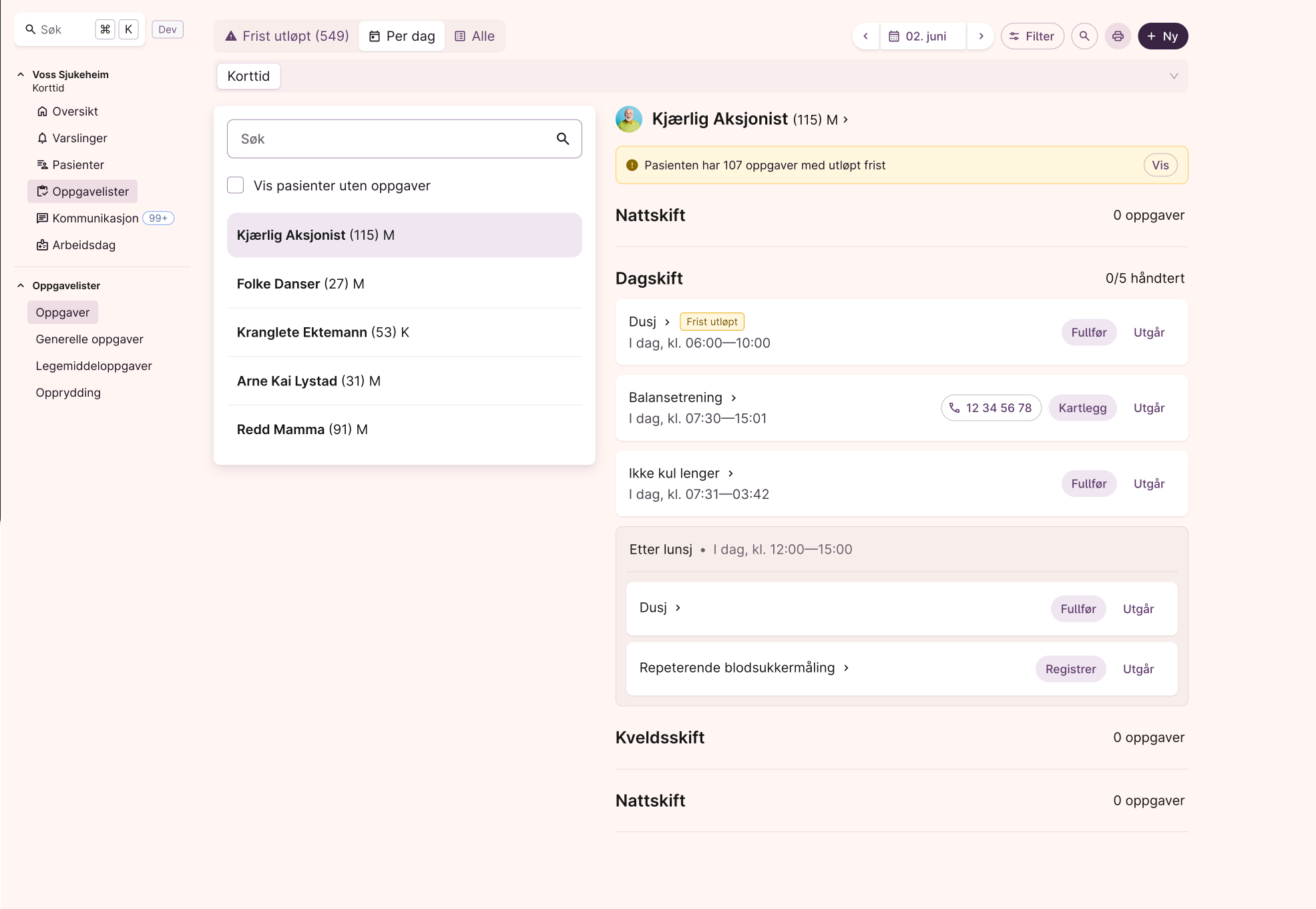
Task: Switch to Frist utløpt (549) tab
Action: [287, 36]
